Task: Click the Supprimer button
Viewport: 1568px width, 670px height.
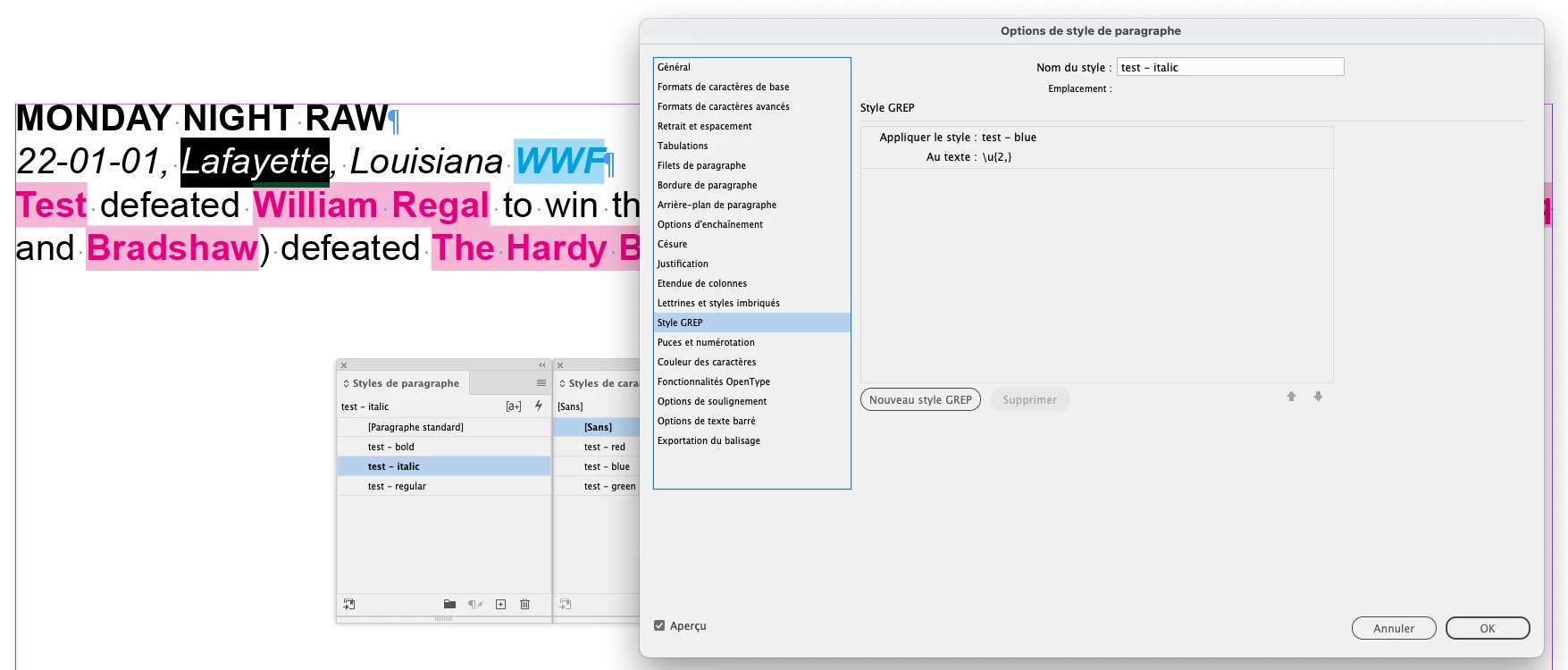Action: (x=1029, y=399)
